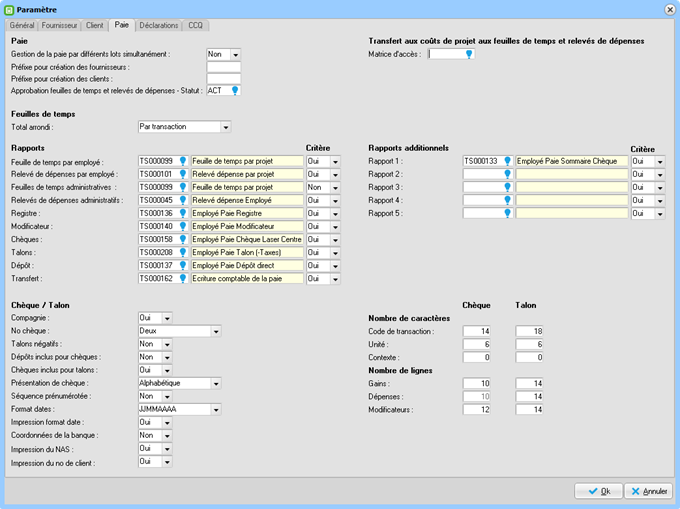This screenshot has width=680, height=509.
Task: Click Talon Contexte field 0
Action: 529,357
